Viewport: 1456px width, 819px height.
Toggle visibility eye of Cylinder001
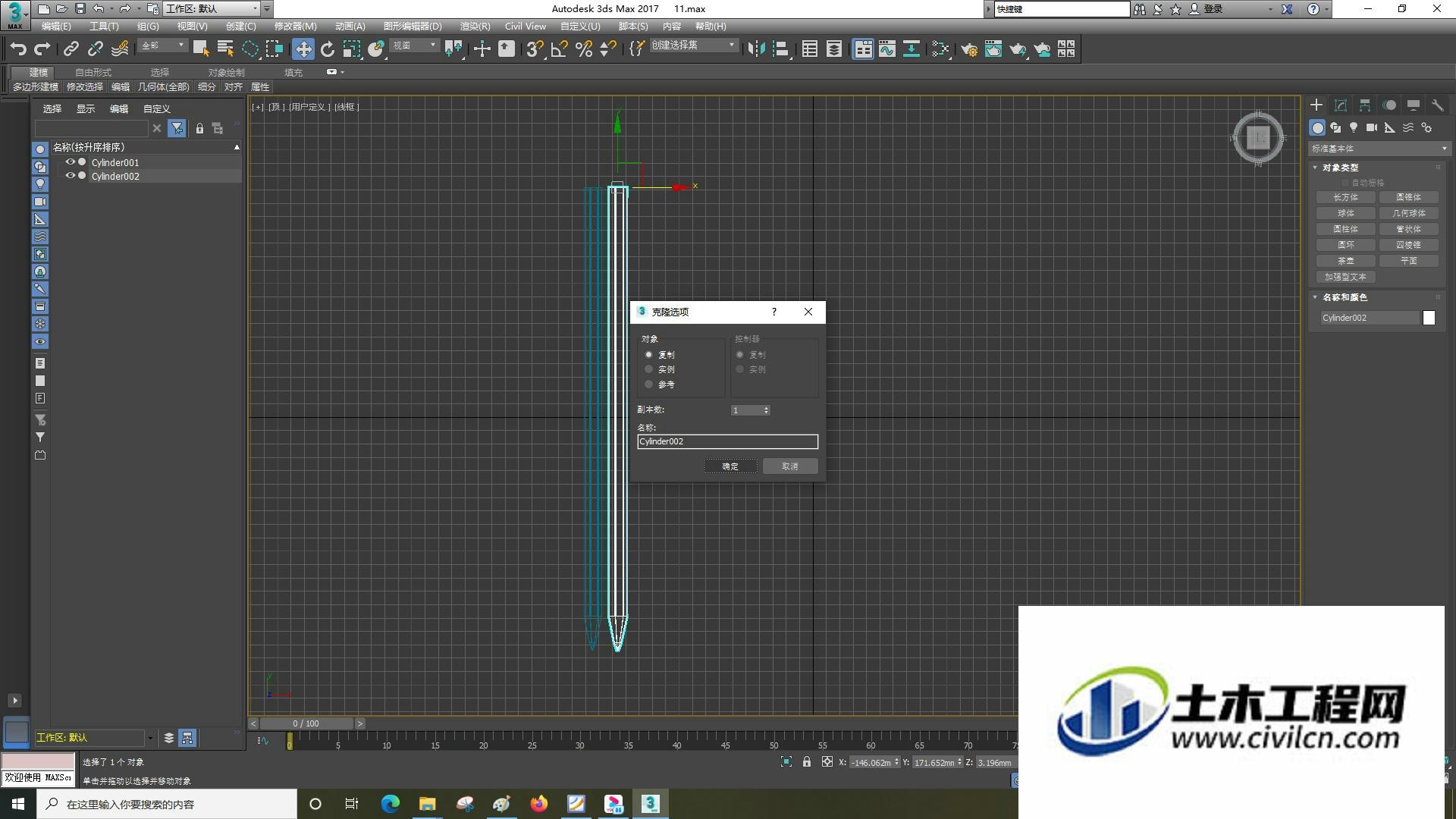[x=71, y=162]
